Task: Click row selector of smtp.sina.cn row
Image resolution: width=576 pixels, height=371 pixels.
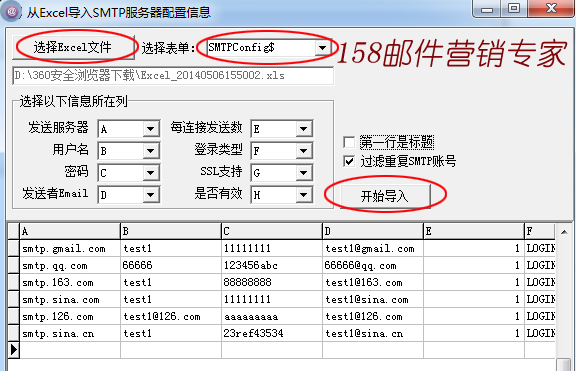Action: coord(14,333)
